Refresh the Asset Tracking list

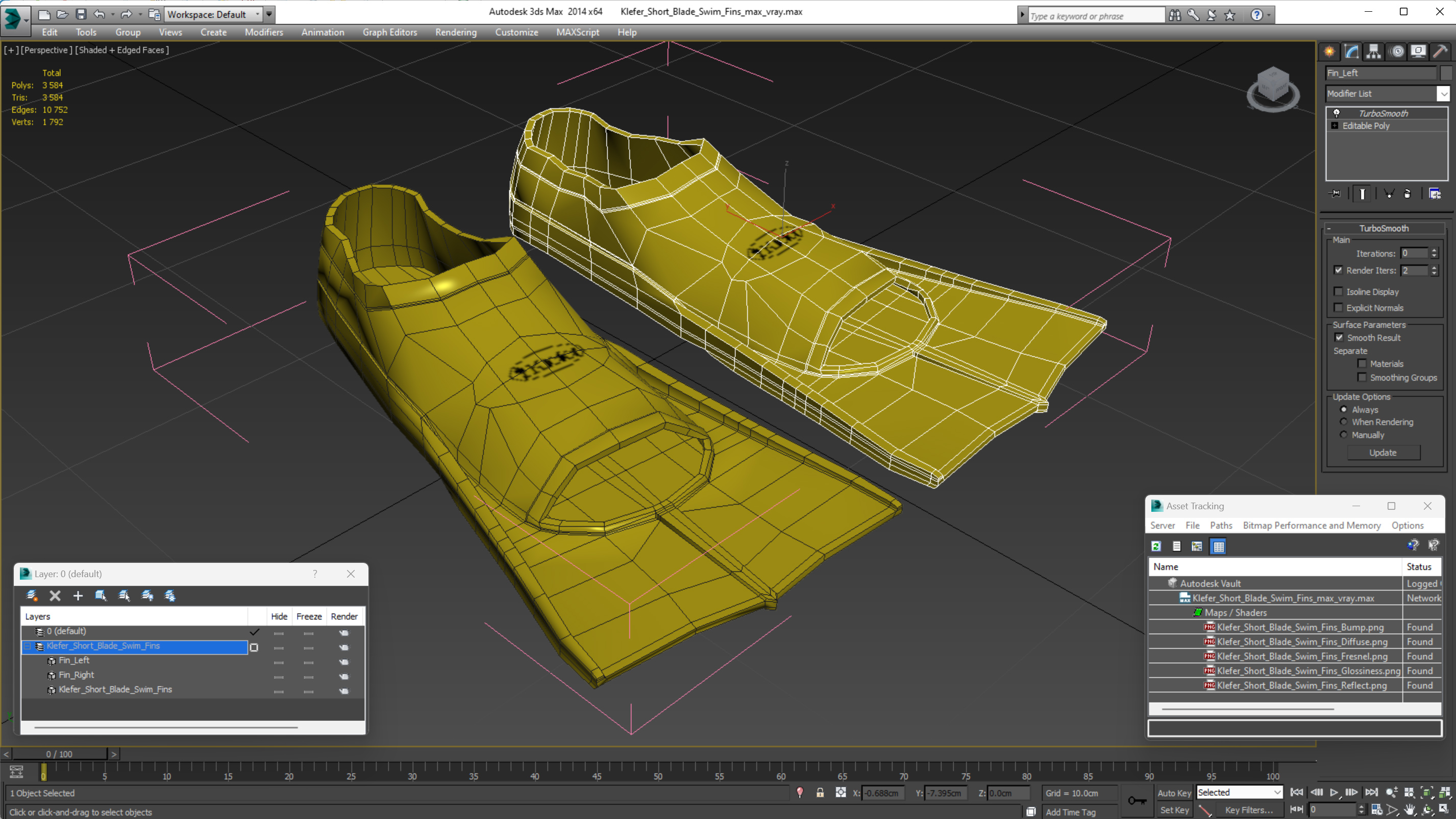1156,546
